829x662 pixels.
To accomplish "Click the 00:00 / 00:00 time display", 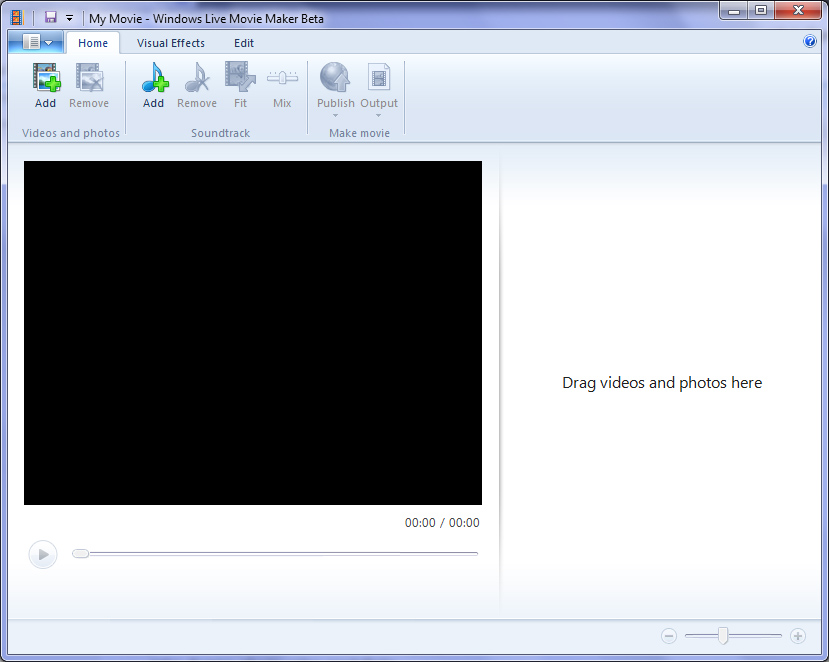I will 442,522.
